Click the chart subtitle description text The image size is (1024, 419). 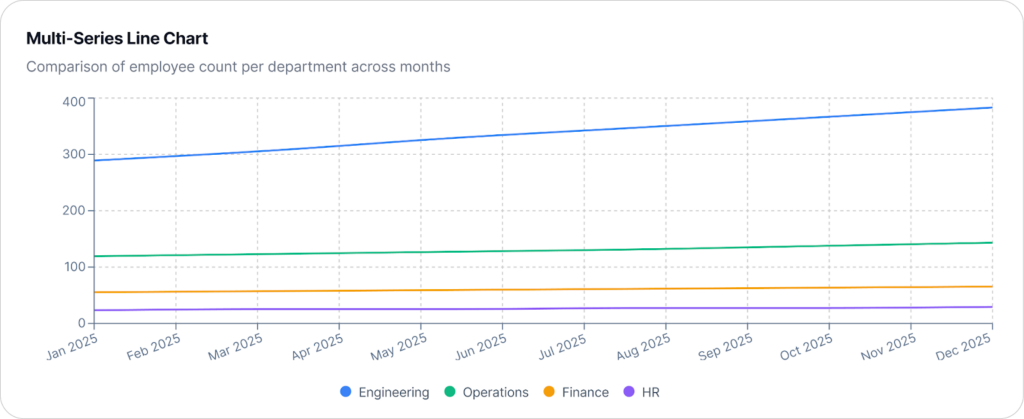238,67
